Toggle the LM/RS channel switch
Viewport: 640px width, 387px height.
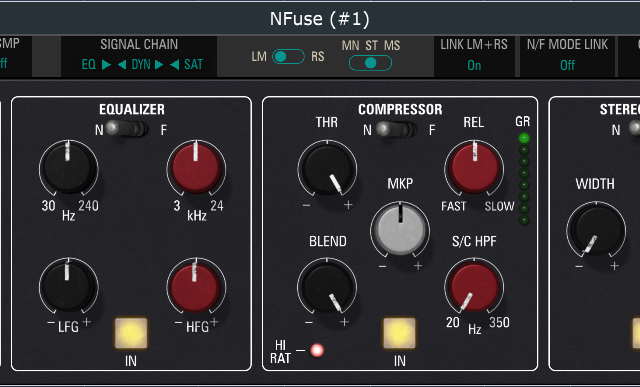288,56
